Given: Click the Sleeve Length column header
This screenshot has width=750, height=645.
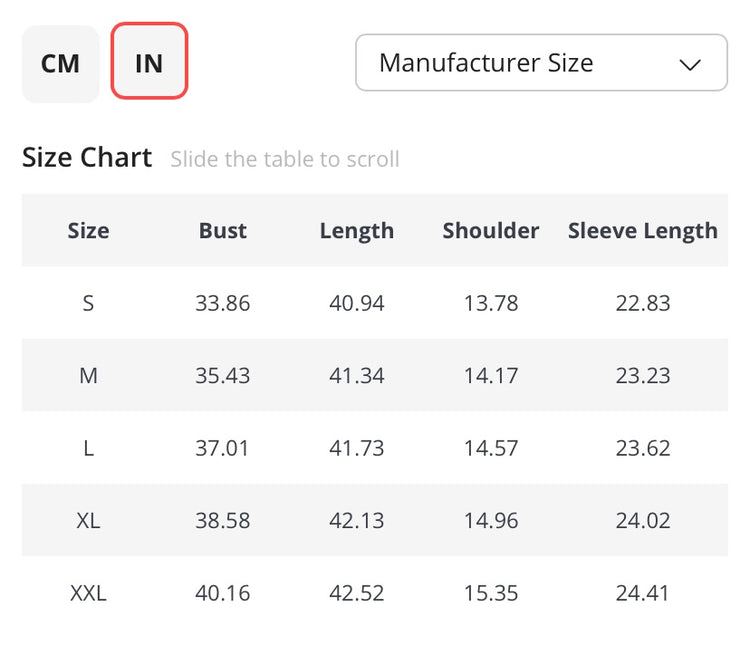Looking at the screenshot, I should click(x=643, y=230).
